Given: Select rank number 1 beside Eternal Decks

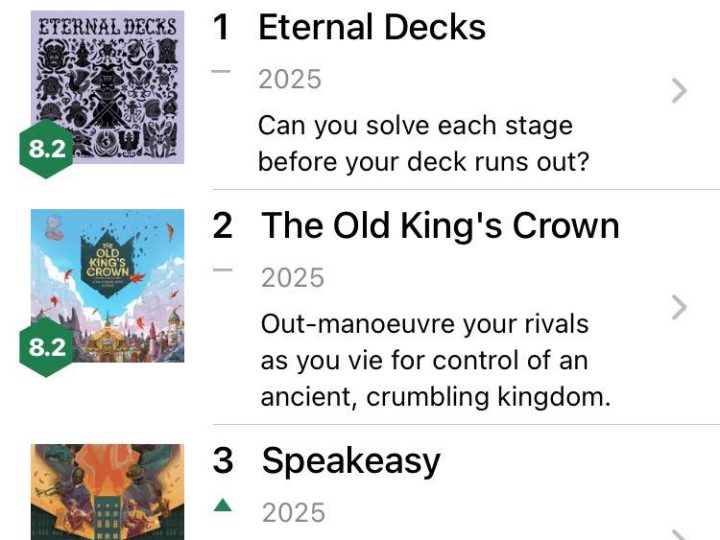Looking at the screenshot, I should click(x=221, y=28).
